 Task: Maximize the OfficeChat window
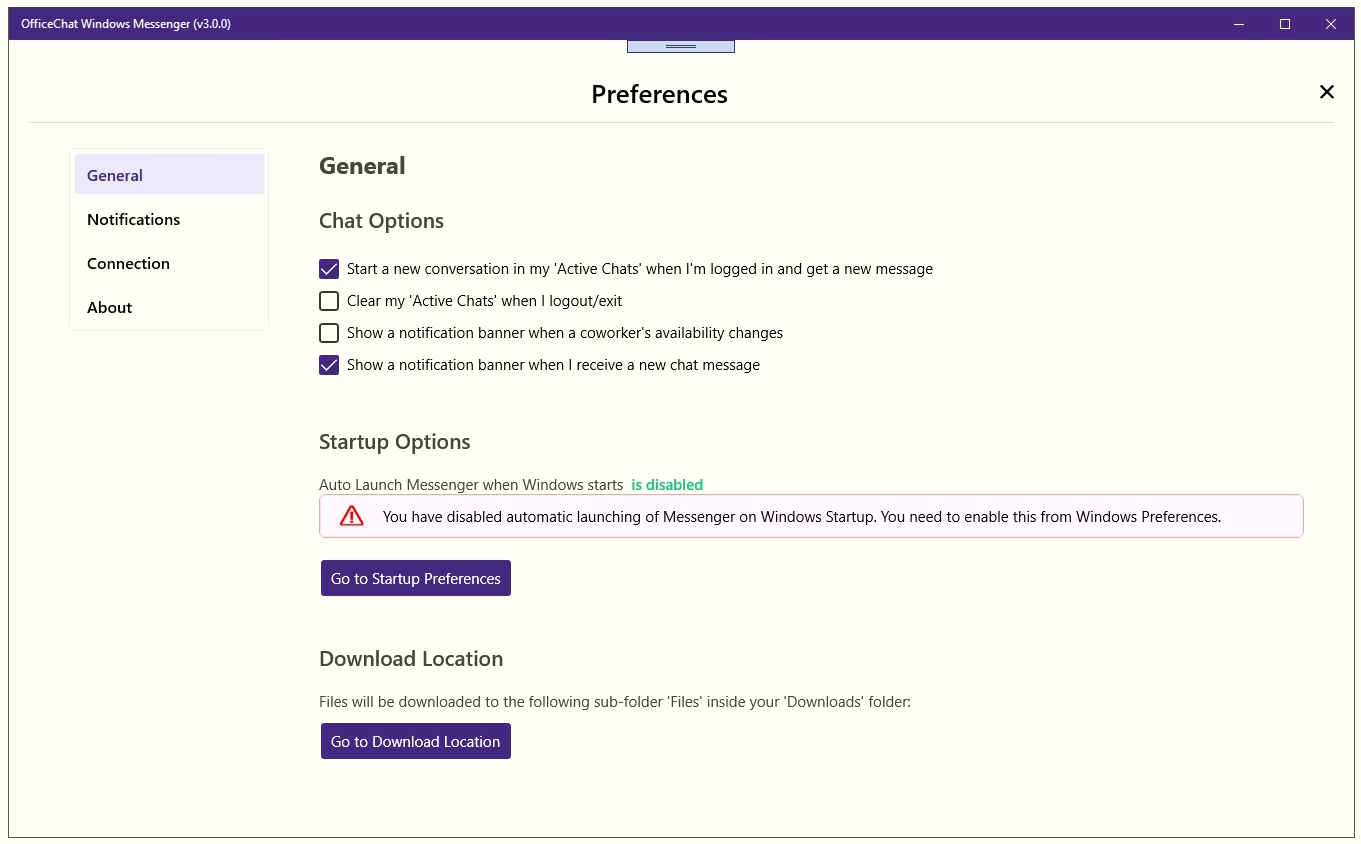[1285, 24]
